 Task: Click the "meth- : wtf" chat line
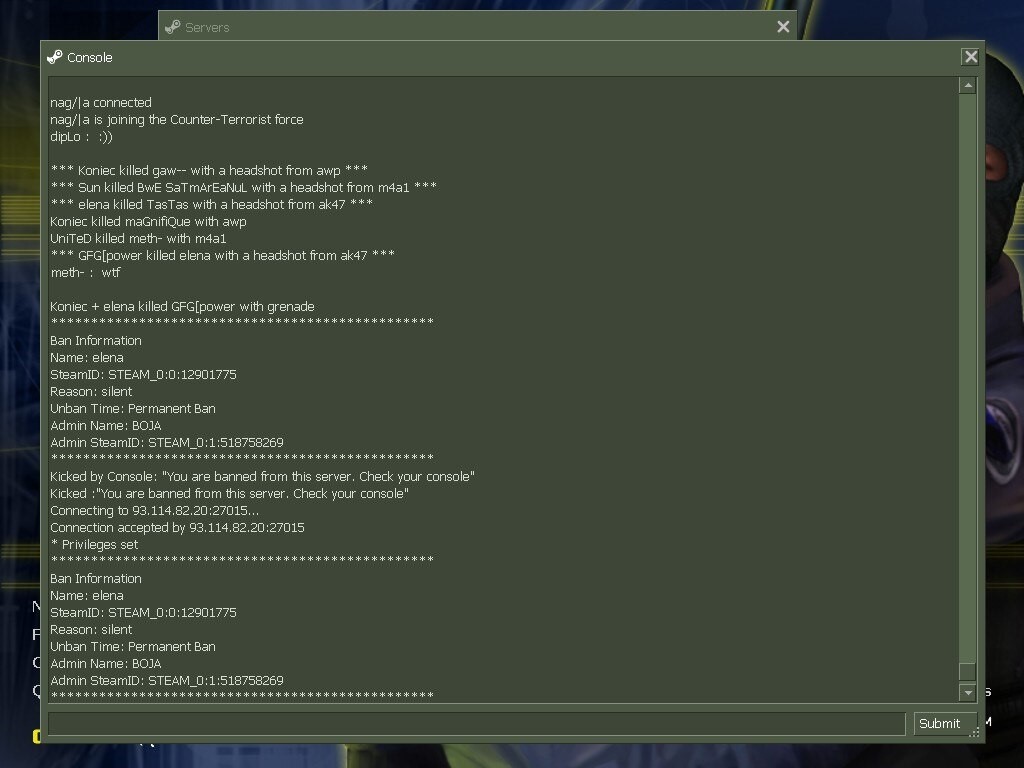[85, 272]
